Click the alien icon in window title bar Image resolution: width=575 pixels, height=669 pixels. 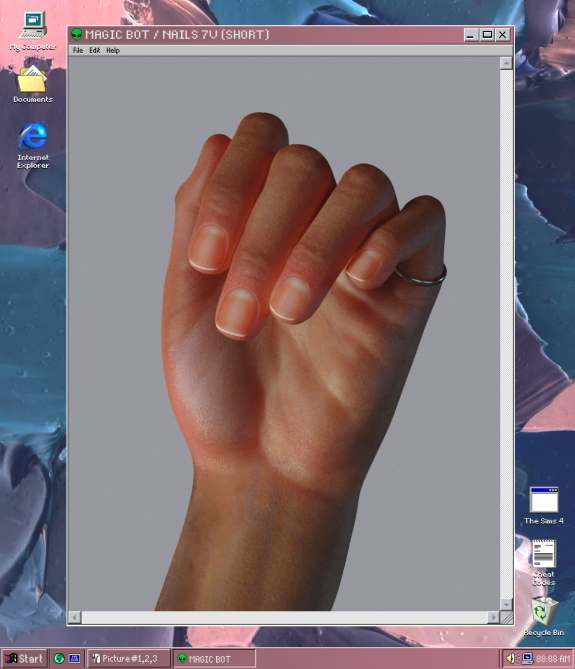coord(77,34)
